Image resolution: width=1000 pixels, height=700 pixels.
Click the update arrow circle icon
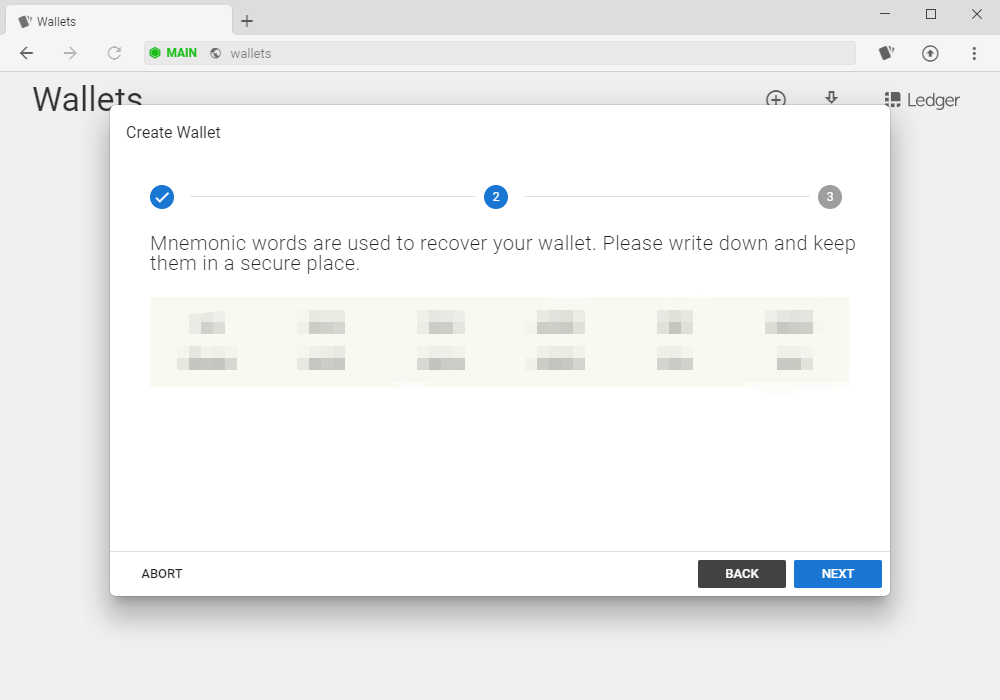coord(930,54)
